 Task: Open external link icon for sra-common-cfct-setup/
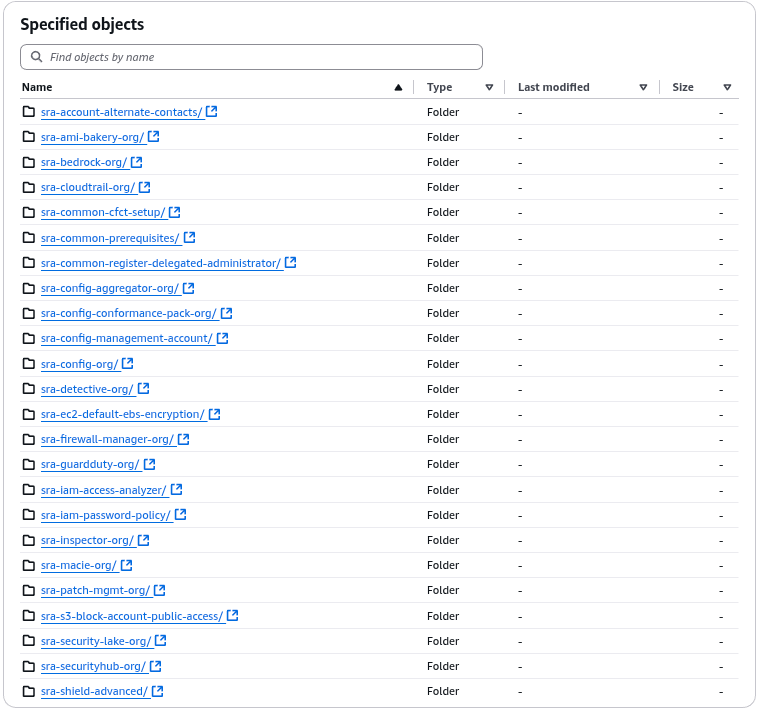(x=174, y=212)
